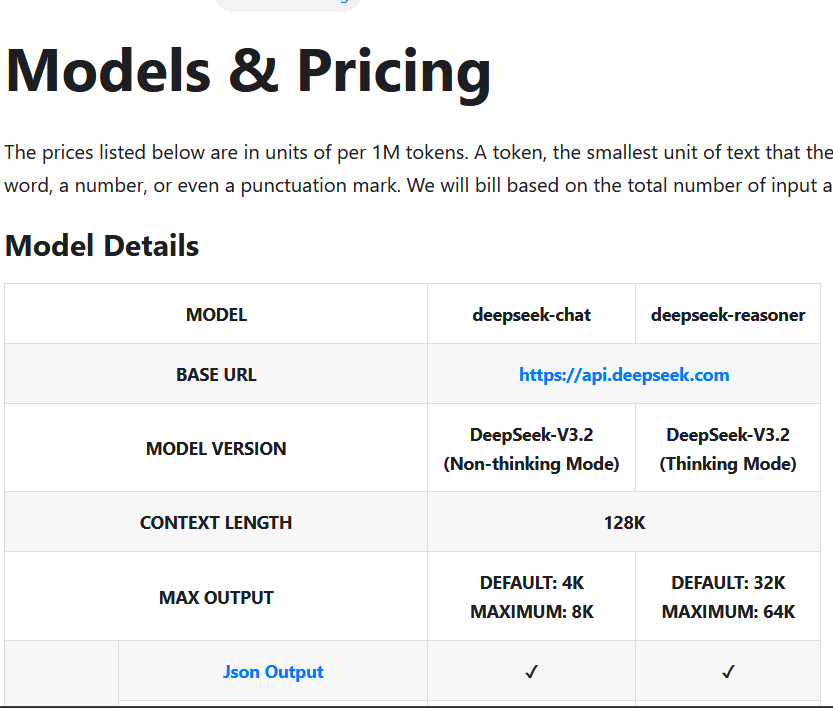
Task: Select the deepseek-reasoner column header
Action: tap(728, 315)
